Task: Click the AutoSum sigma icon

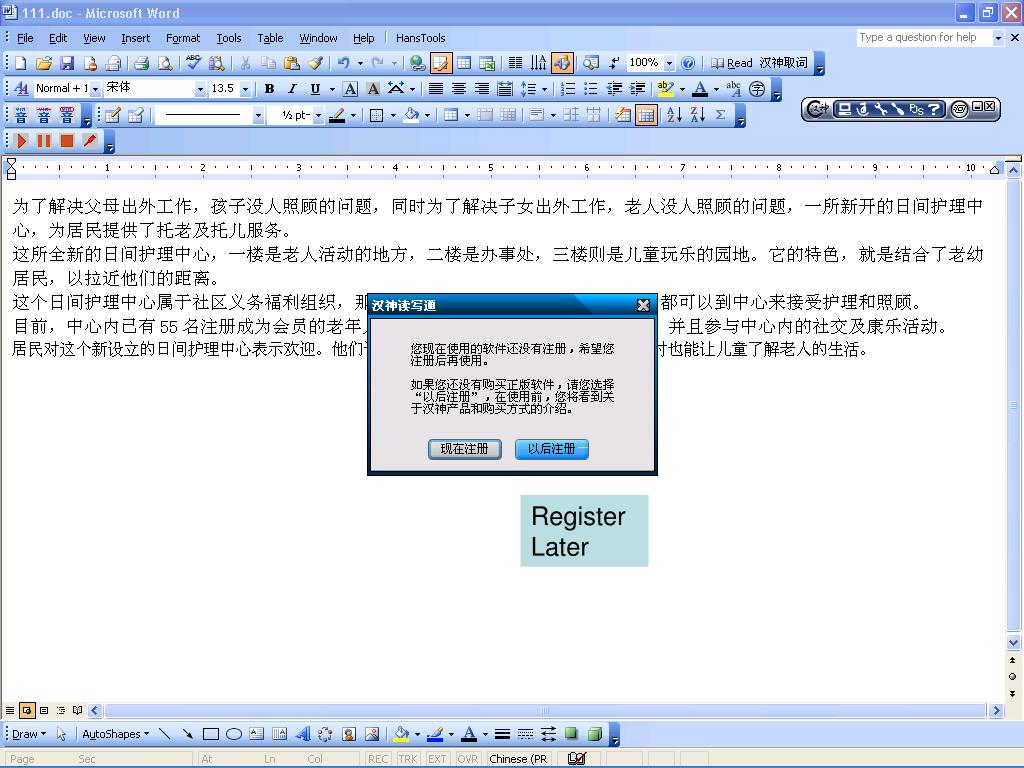Action: pos(720,116)
